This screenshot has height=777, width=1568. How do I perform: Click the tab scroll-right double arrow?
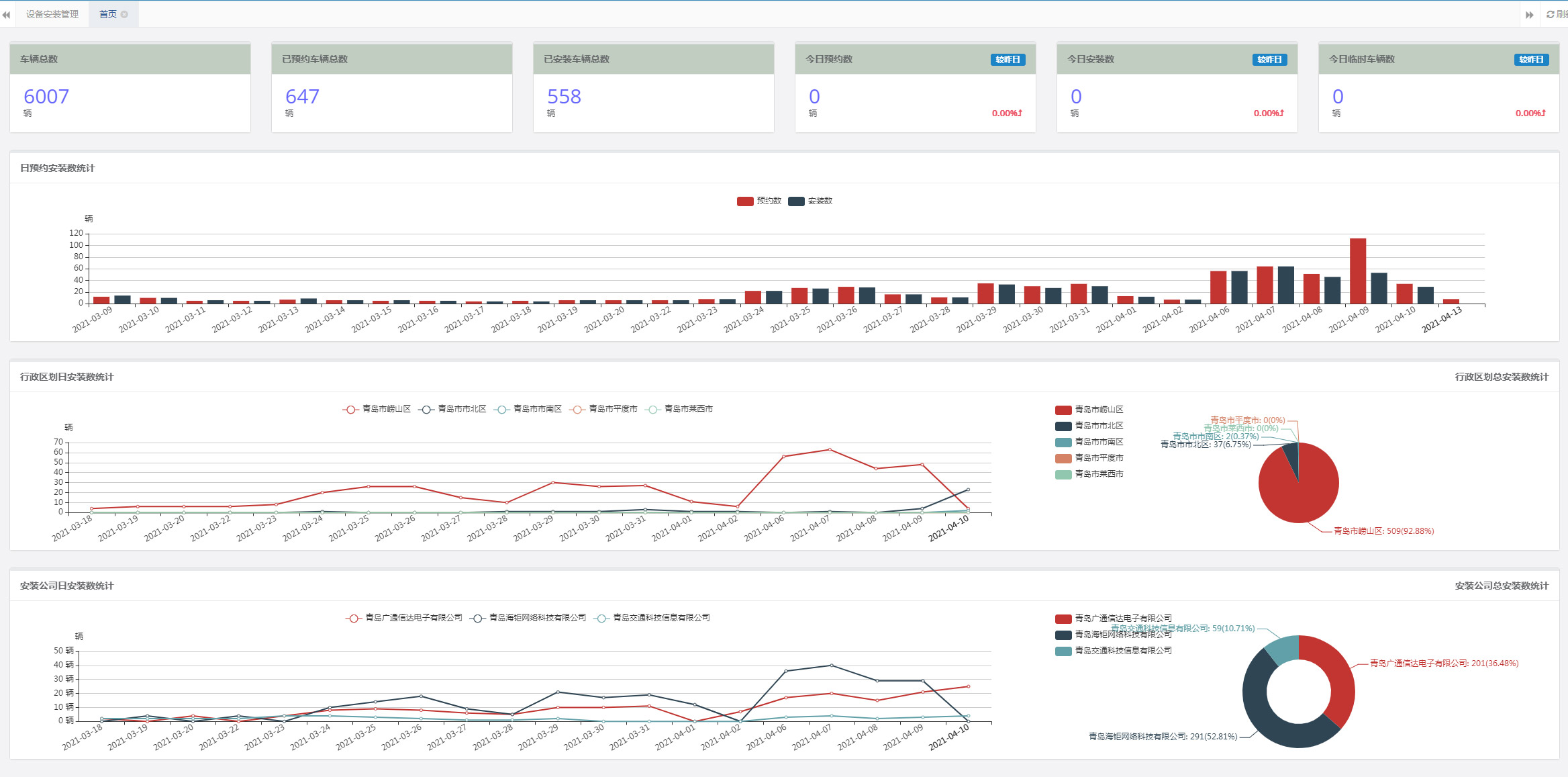tap(1529, 14)
